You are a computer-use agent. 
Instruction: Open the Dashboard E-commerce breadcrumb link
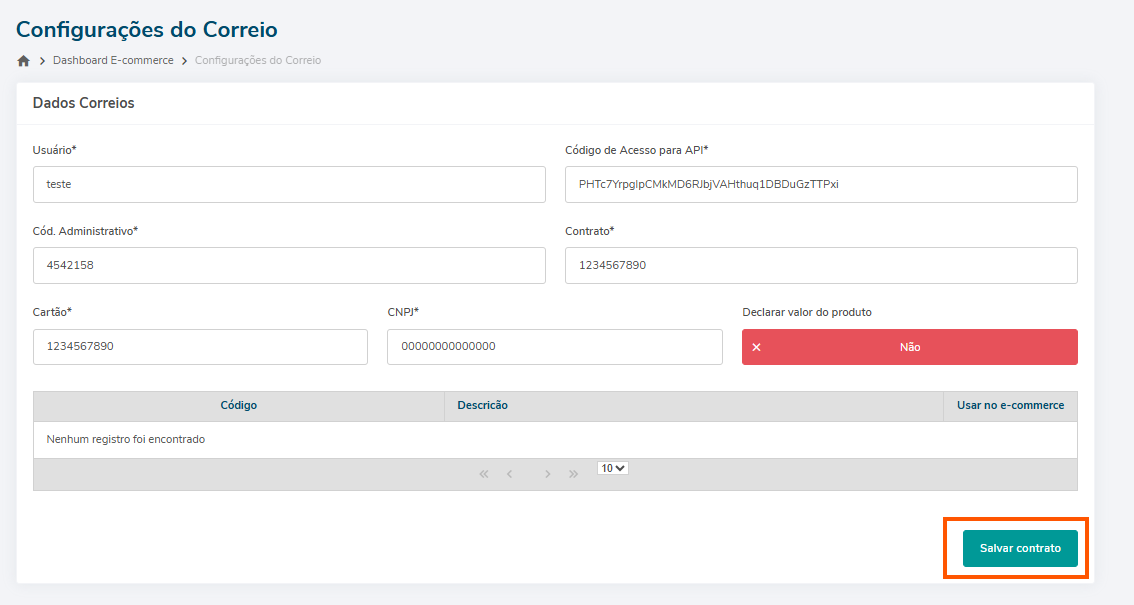(x=113, y=61)
